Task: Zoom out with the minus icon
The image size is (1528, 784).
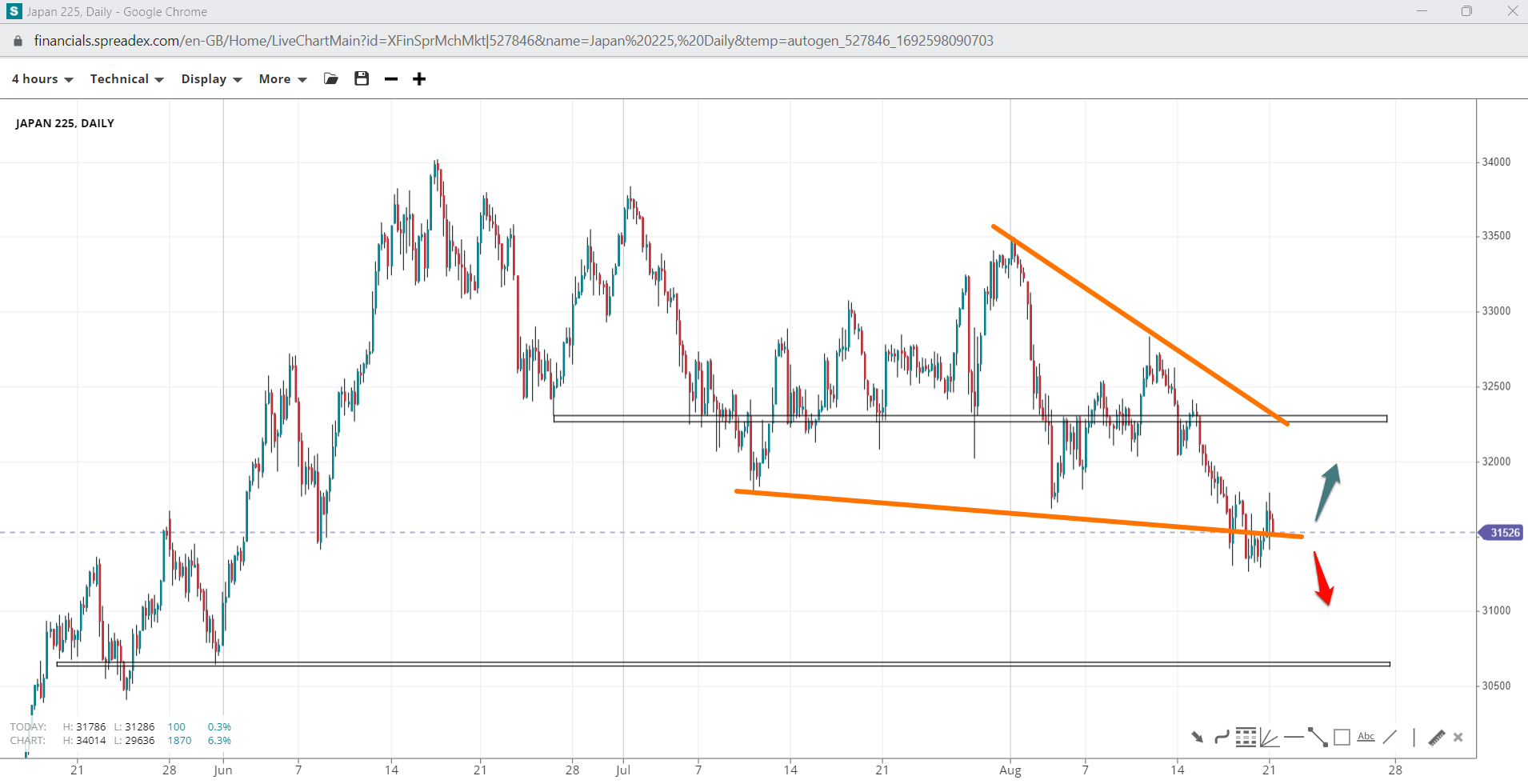Action: pyautogui.click(x=391, y=78)
